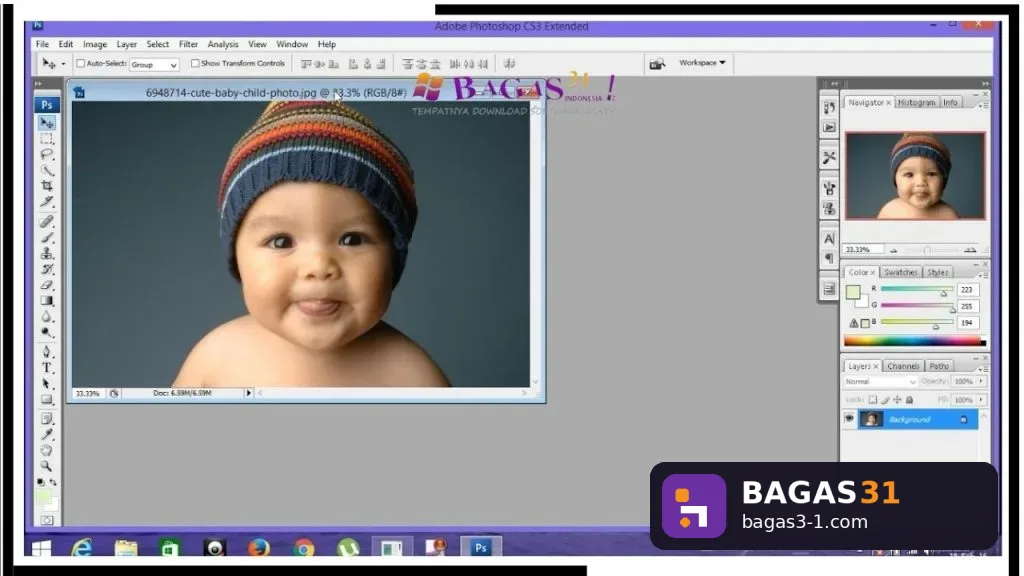Open Move tool preset picker arrow
This screenshot has width=1024, height=576.
[63, 64]
